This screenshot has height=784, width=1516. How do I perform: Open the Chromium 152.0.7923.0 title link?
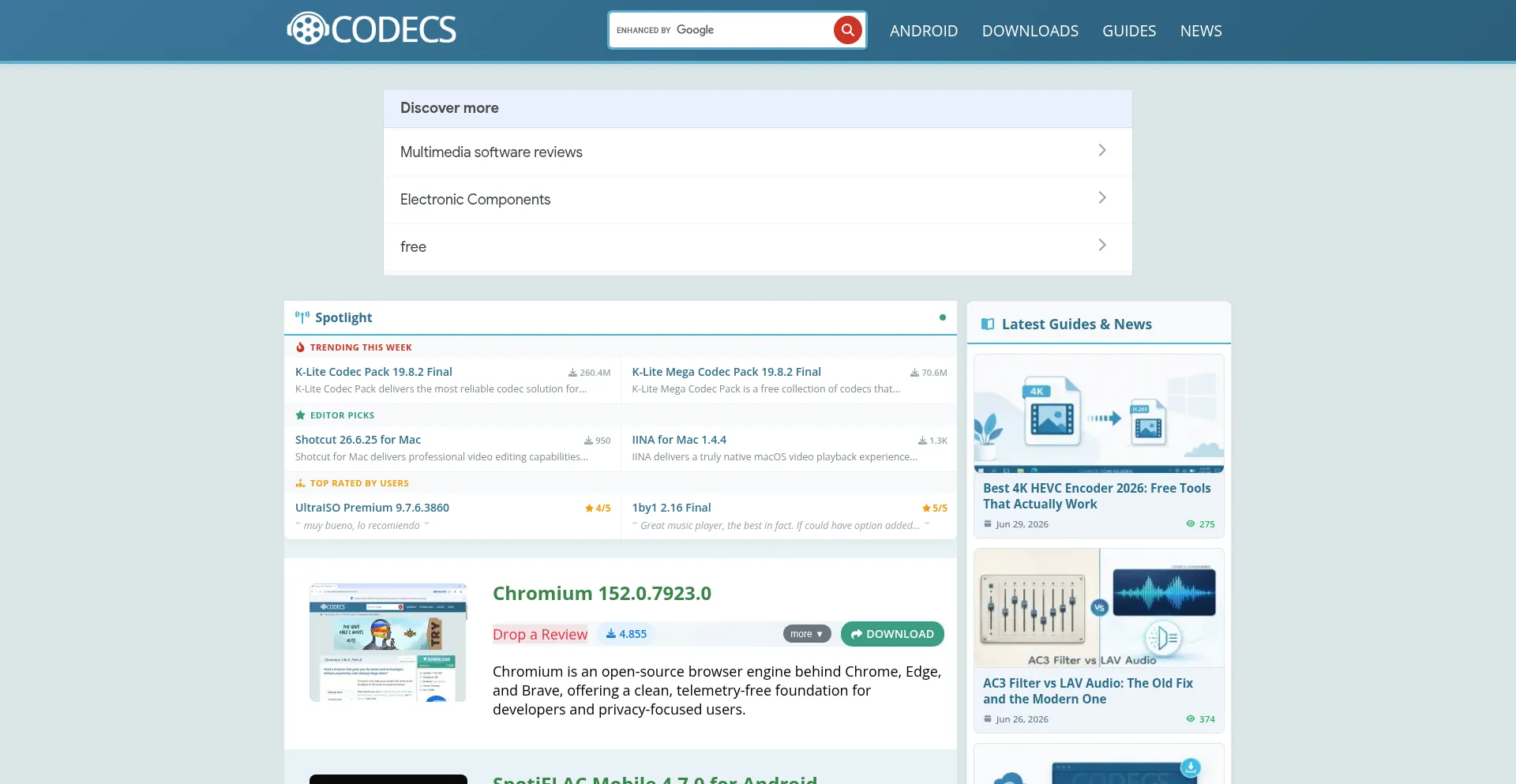[x=602, y=593]
